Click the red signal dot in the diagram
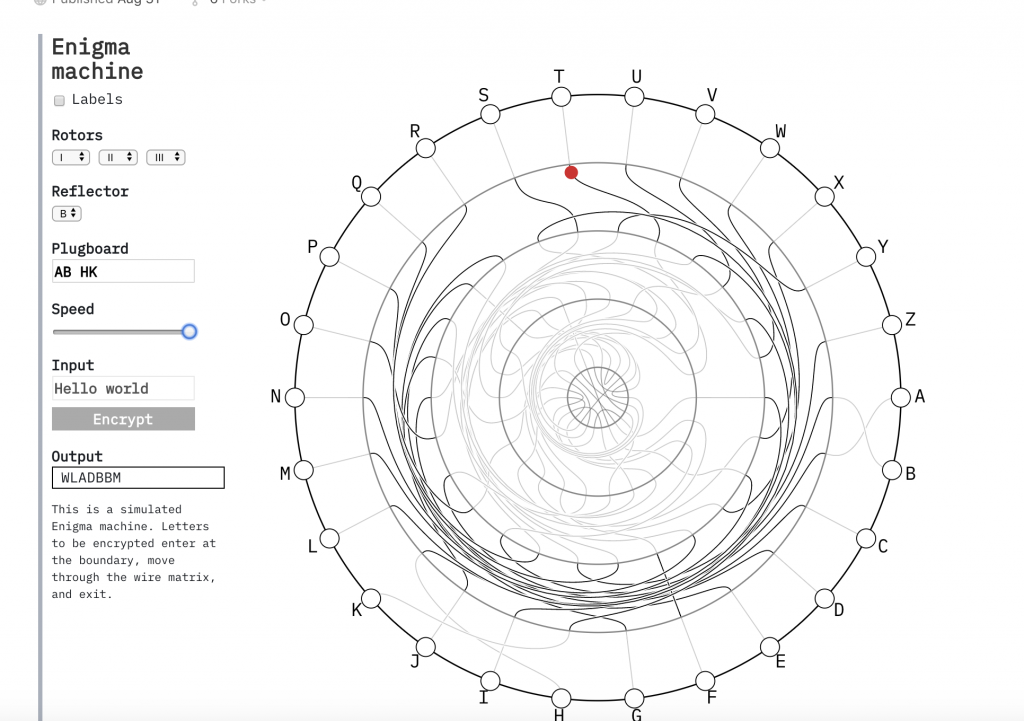The image size is (1024, 721). [571, 172]
